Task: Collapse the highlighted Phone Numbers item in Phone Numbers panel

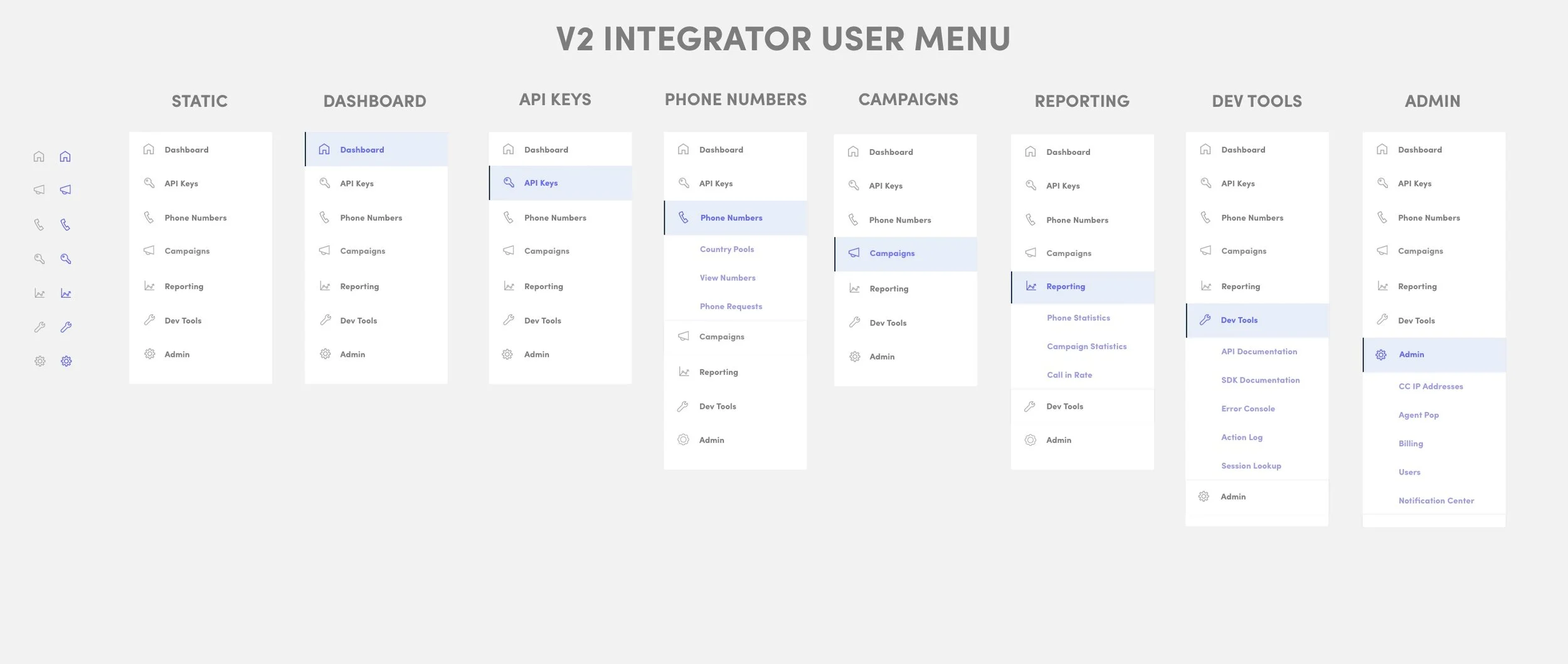Action: click(735, 218)
